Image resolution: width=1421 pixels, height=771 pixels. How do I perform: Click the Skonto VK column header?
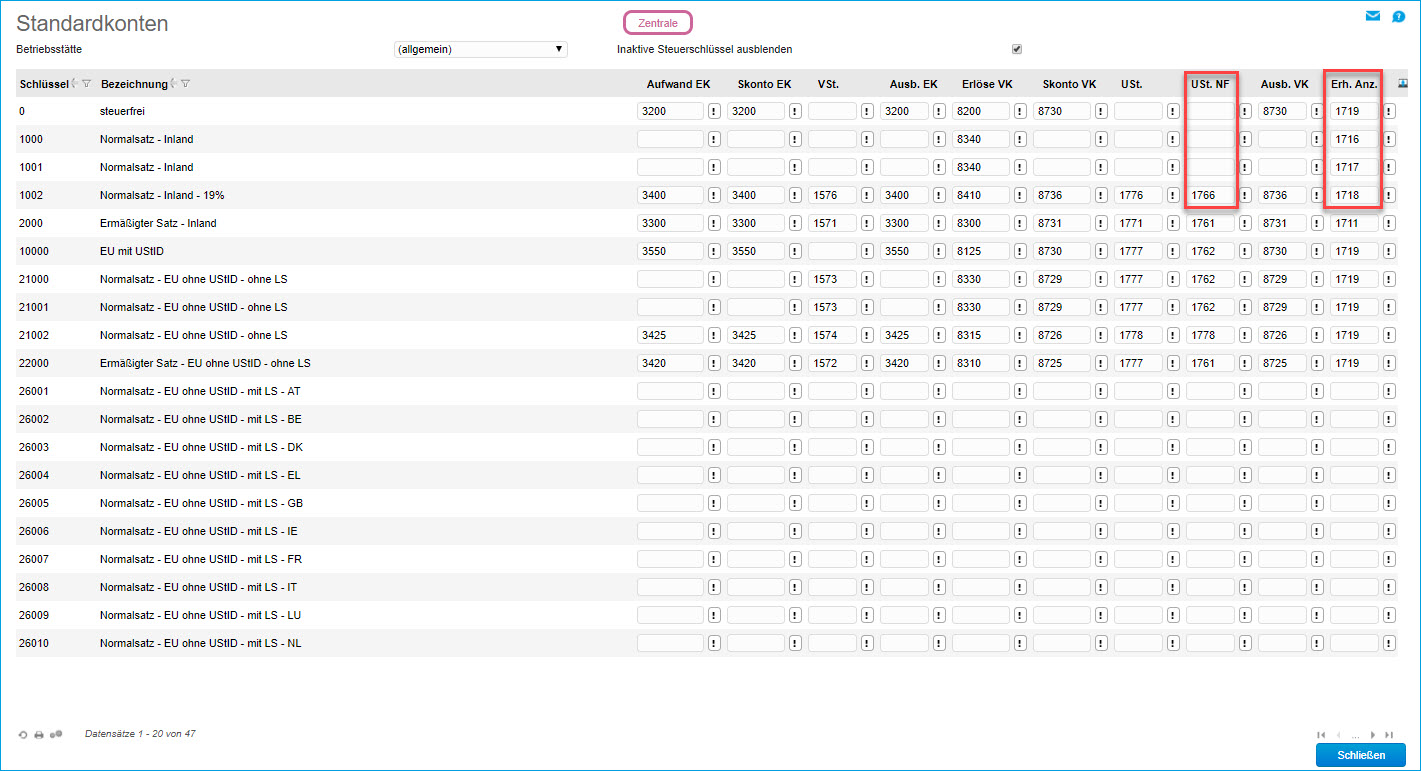coord(1070,84)
